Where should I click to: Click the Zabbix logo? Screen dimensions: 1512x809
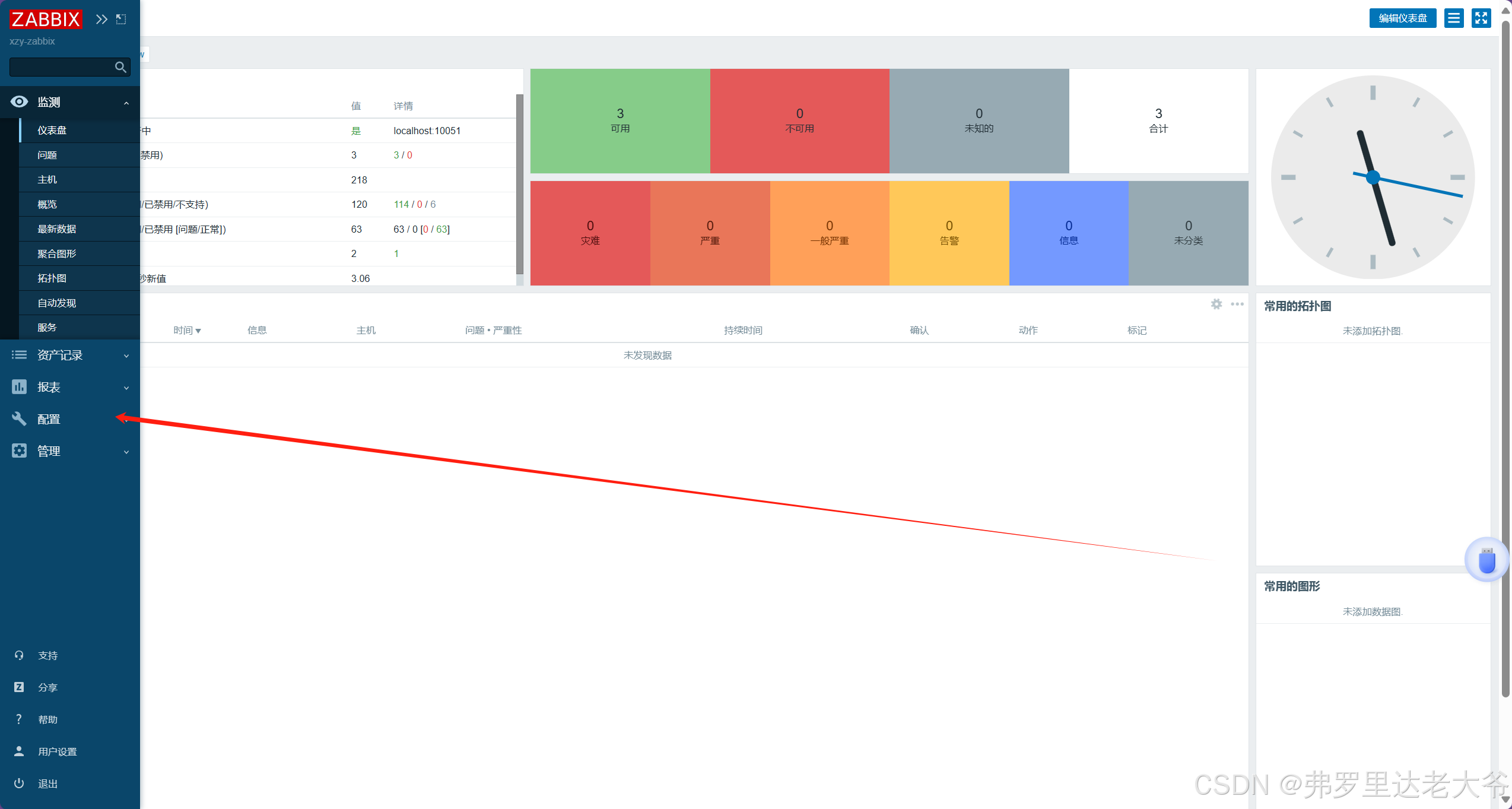[46, 19]
